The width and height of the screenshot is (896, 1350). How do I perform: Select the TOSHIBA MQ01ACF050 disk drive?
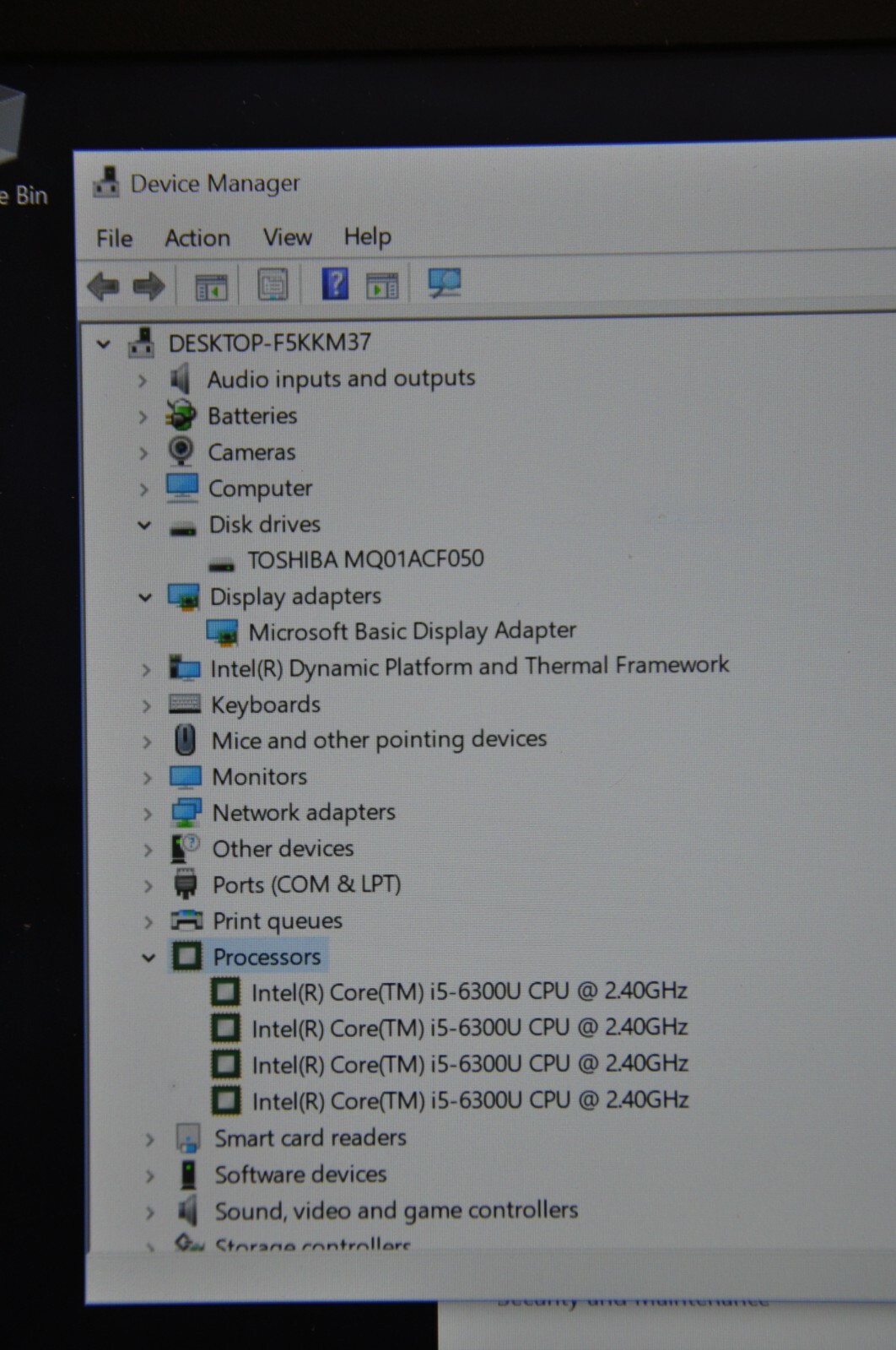coord(365,559)
